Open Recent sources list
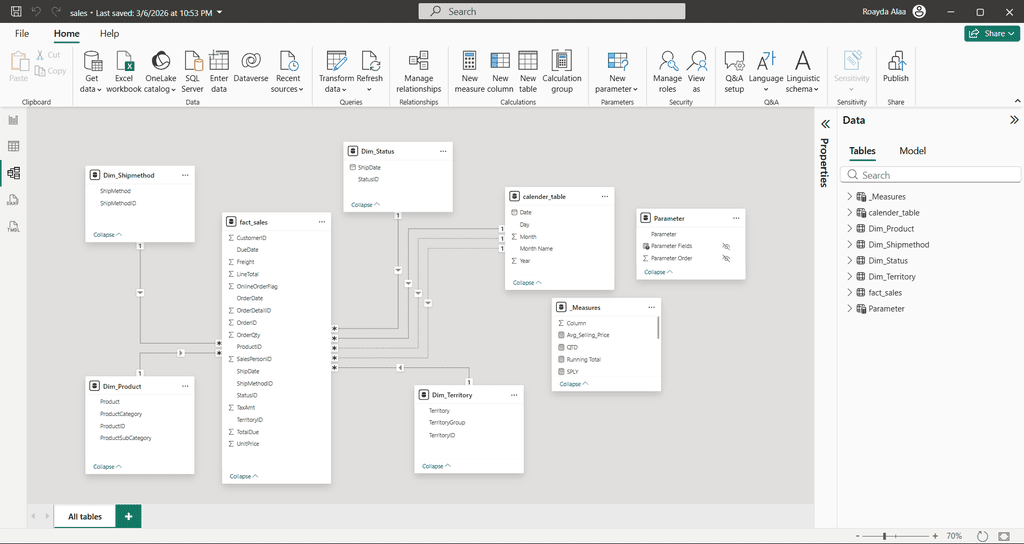1024x544 pixels. point(287,72)
